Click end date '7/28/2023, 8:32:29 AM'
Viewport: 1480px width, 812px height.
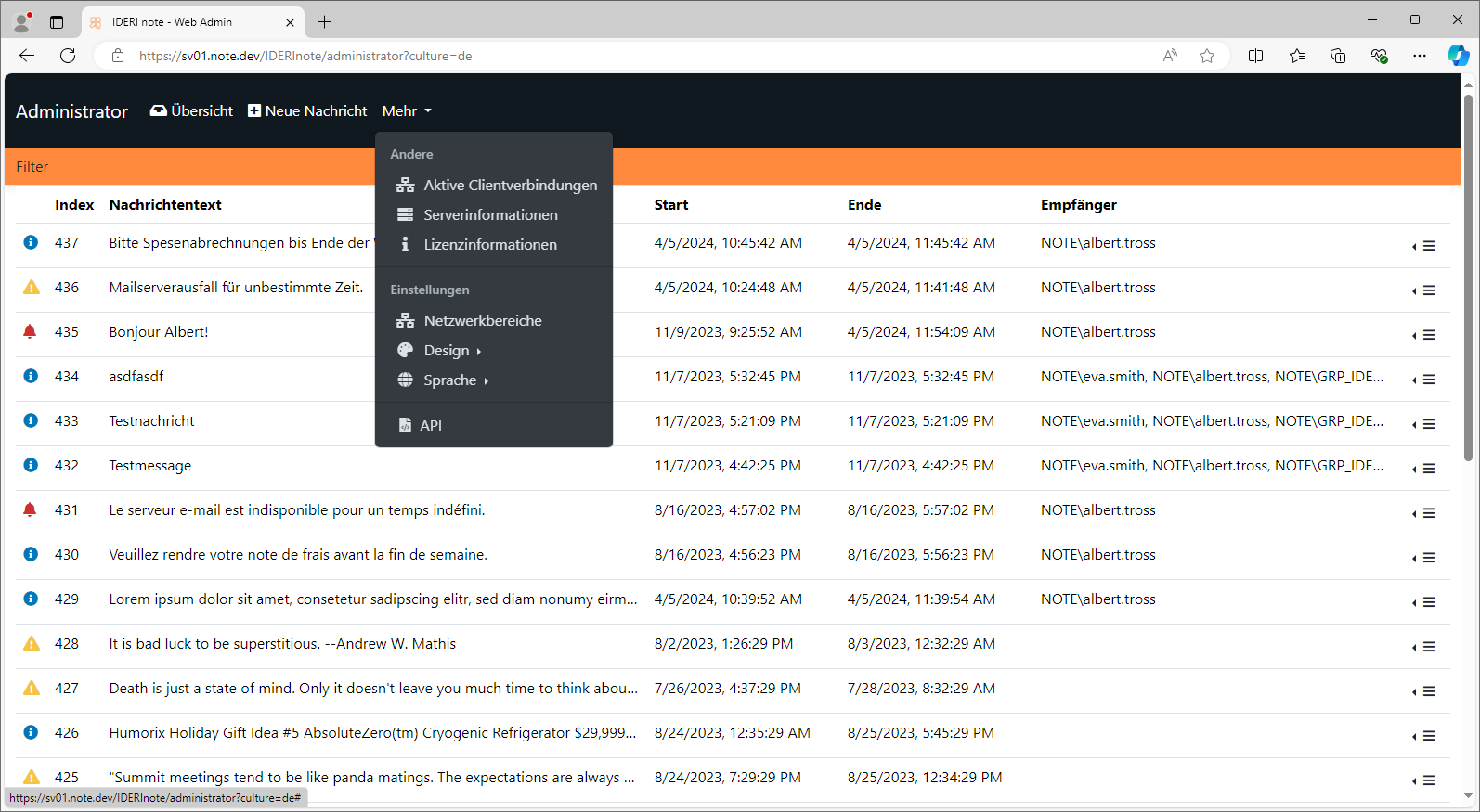[921, 688]
